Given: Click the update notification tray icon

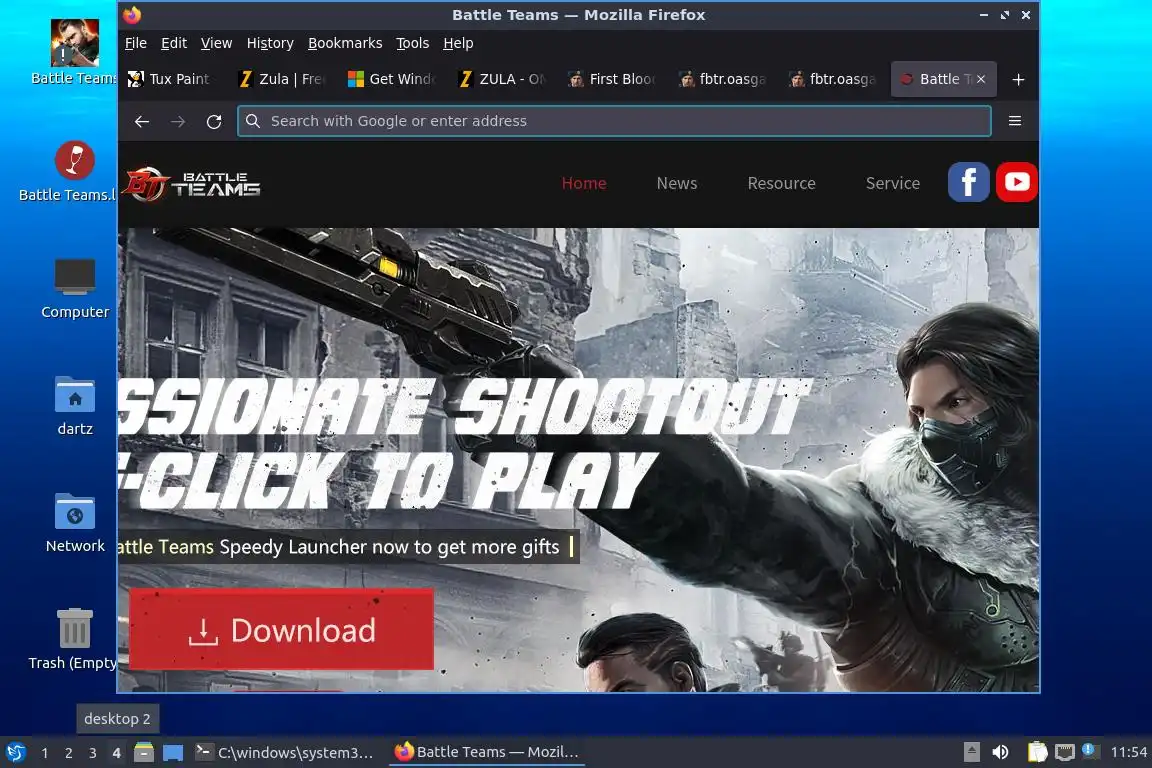Looking at the screenshot, I should [1090, 750].
